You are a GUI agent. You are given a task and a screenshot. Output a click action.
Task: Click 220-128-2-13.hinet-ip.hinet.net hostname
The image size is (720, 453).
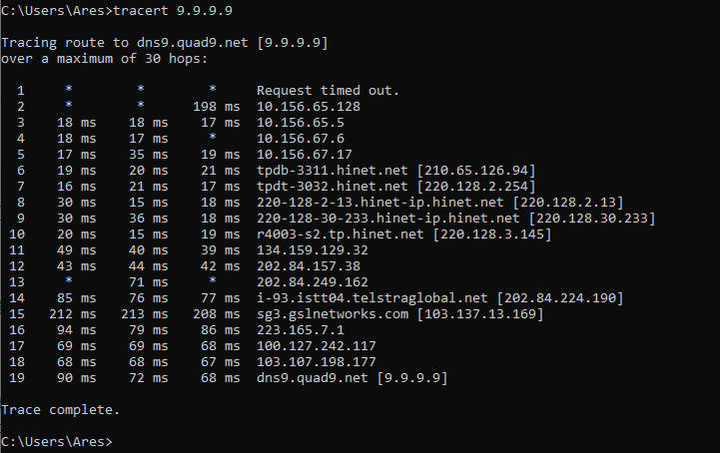click(380, 202)
